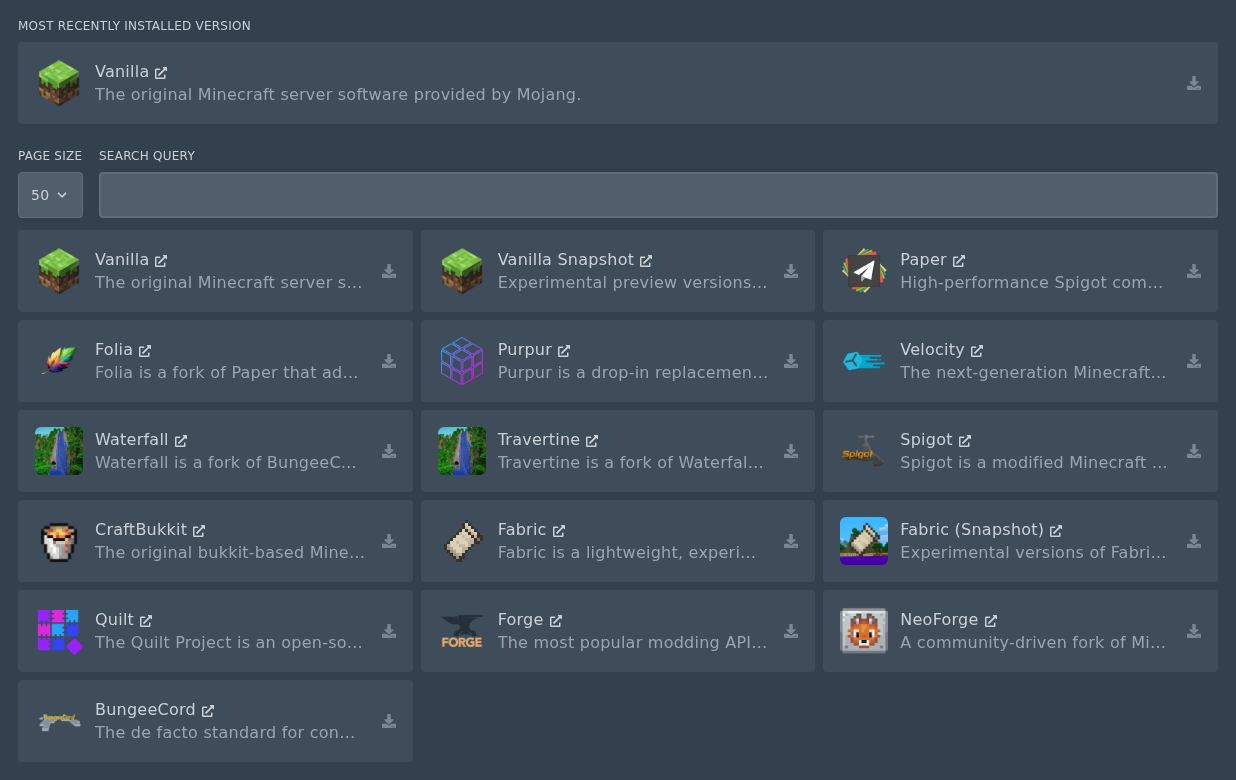1236x780 pixels.
Task: Select the Purpur title text
Action: (x=525, y=350)
